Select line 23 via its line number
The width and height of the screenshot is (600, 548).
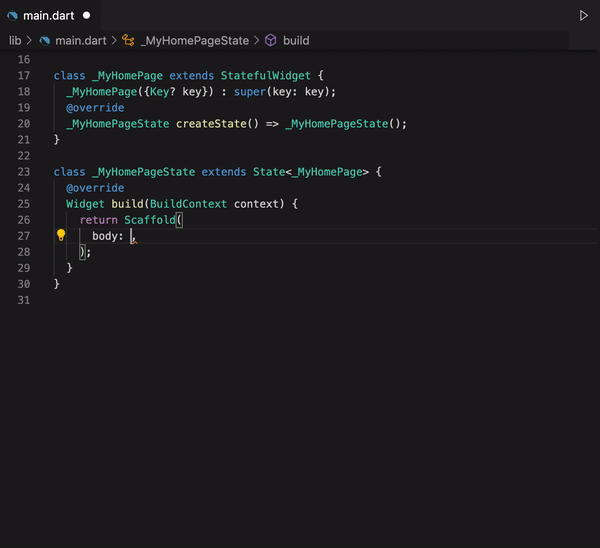pos(24,172)
